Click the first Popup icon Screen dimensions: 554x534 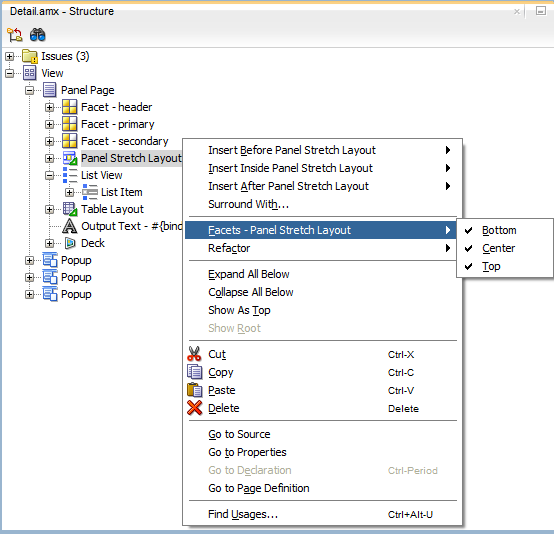click(x=50, y=260)
